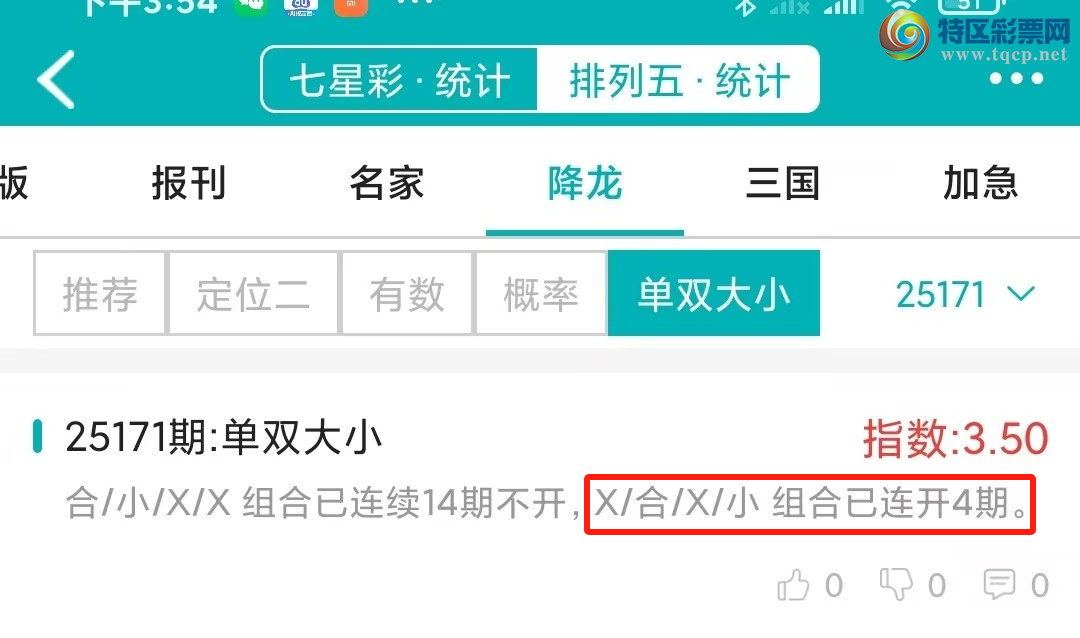
Task: Switch to 排列五·统计 toggle
Action: click(678, 79)
